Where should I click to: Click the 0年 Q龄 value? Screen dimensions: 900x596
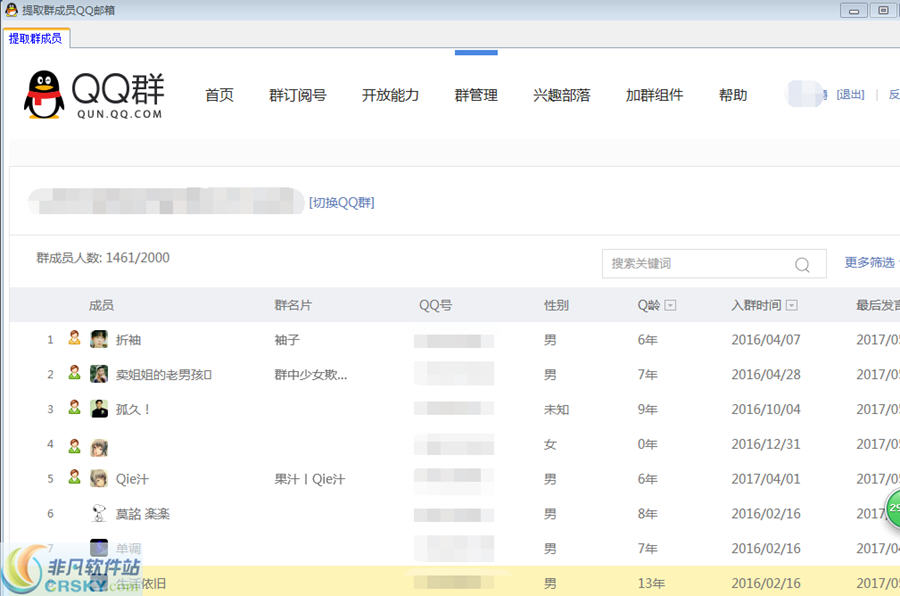(647, 444)
